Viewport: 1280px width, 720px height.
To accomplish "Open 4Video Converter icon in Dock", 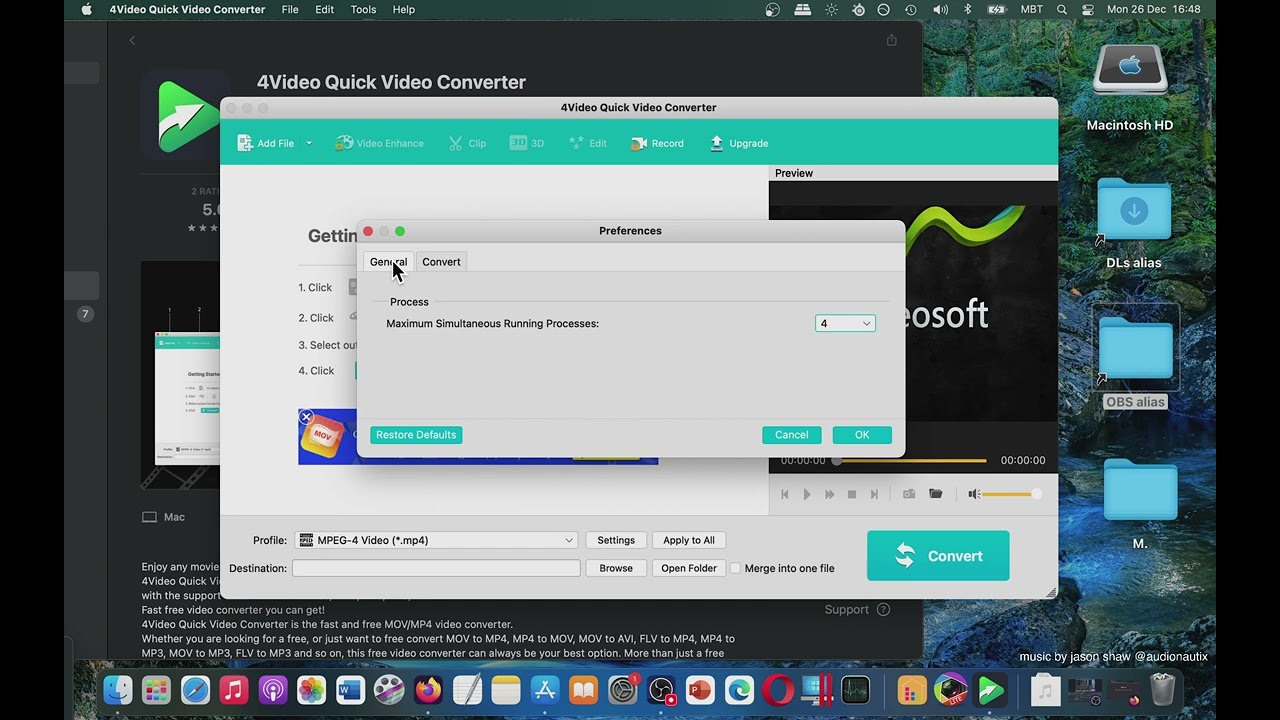I will (990, 690).
